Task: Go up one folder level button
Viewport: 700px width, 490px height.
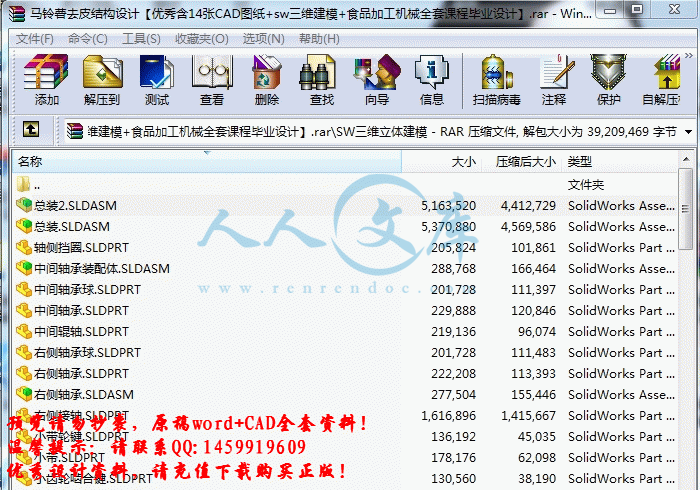Action: coord(31,130)
